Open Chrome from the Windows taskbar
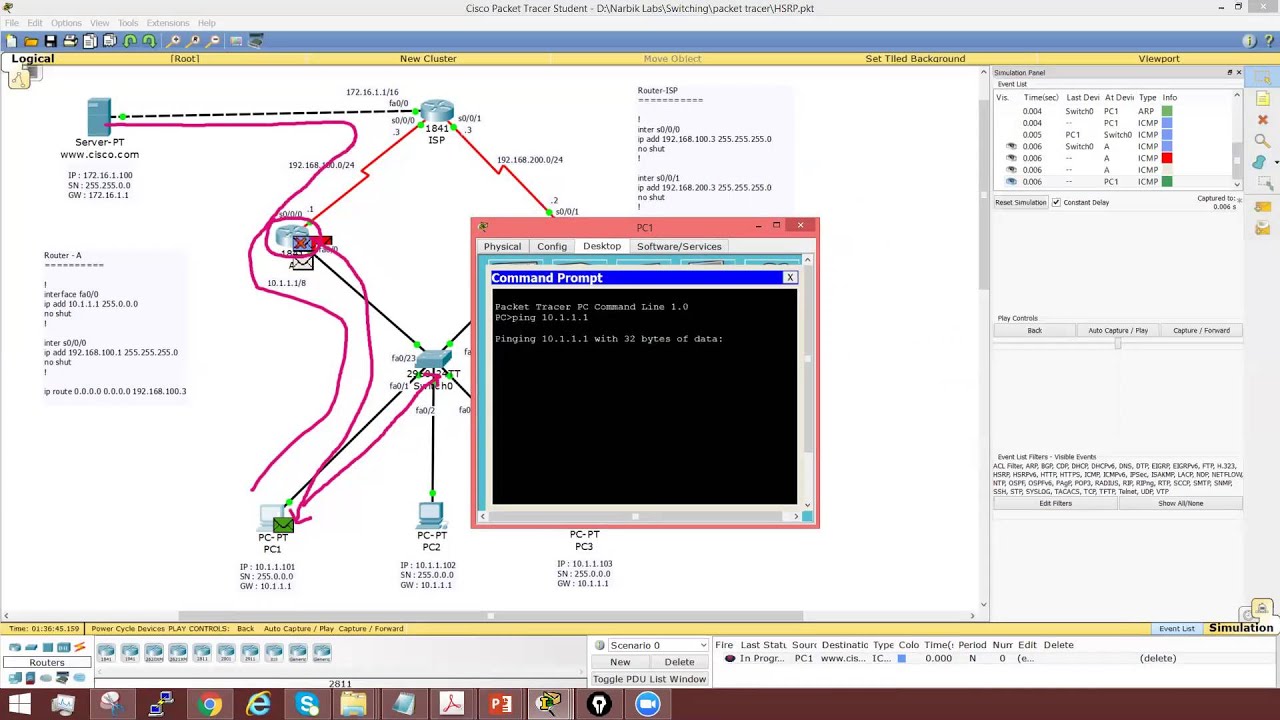Viewport: 1280px width, 720px height. [209, 704]
